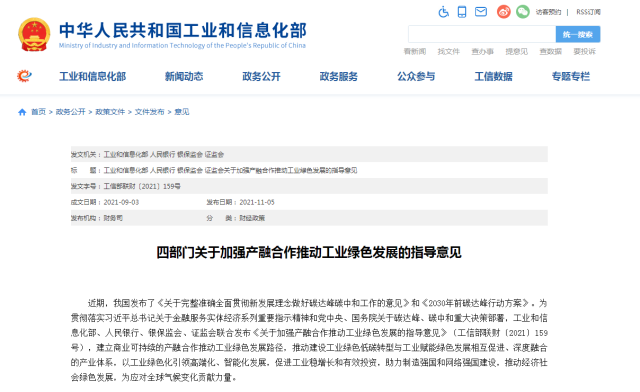This screenshot has width=640, height=392.
Task: Go to 首页 in breadcrumb
Action: [38, 112]
